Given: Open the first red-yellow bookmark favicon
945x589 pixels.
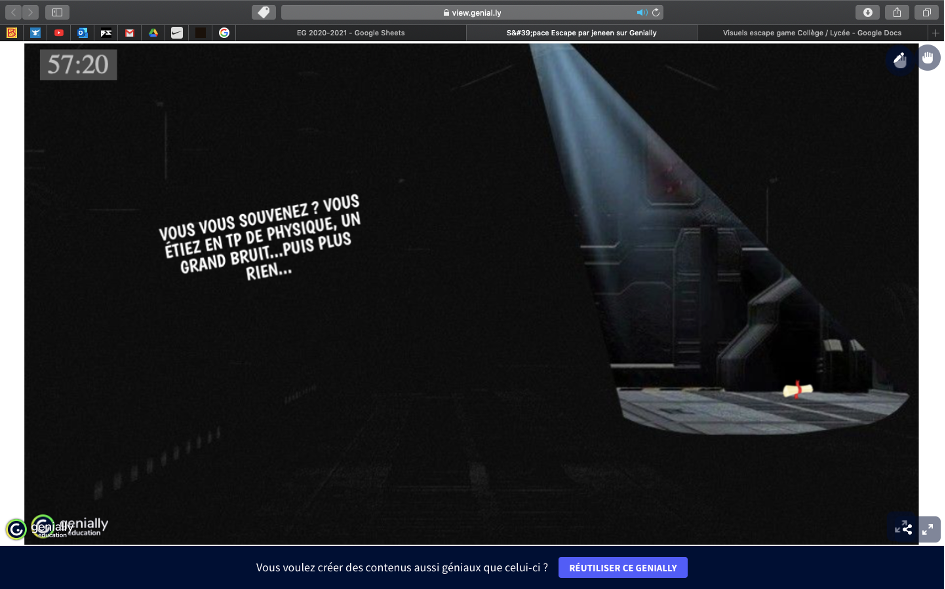Looking at the screenshot, I should [11, 33].
